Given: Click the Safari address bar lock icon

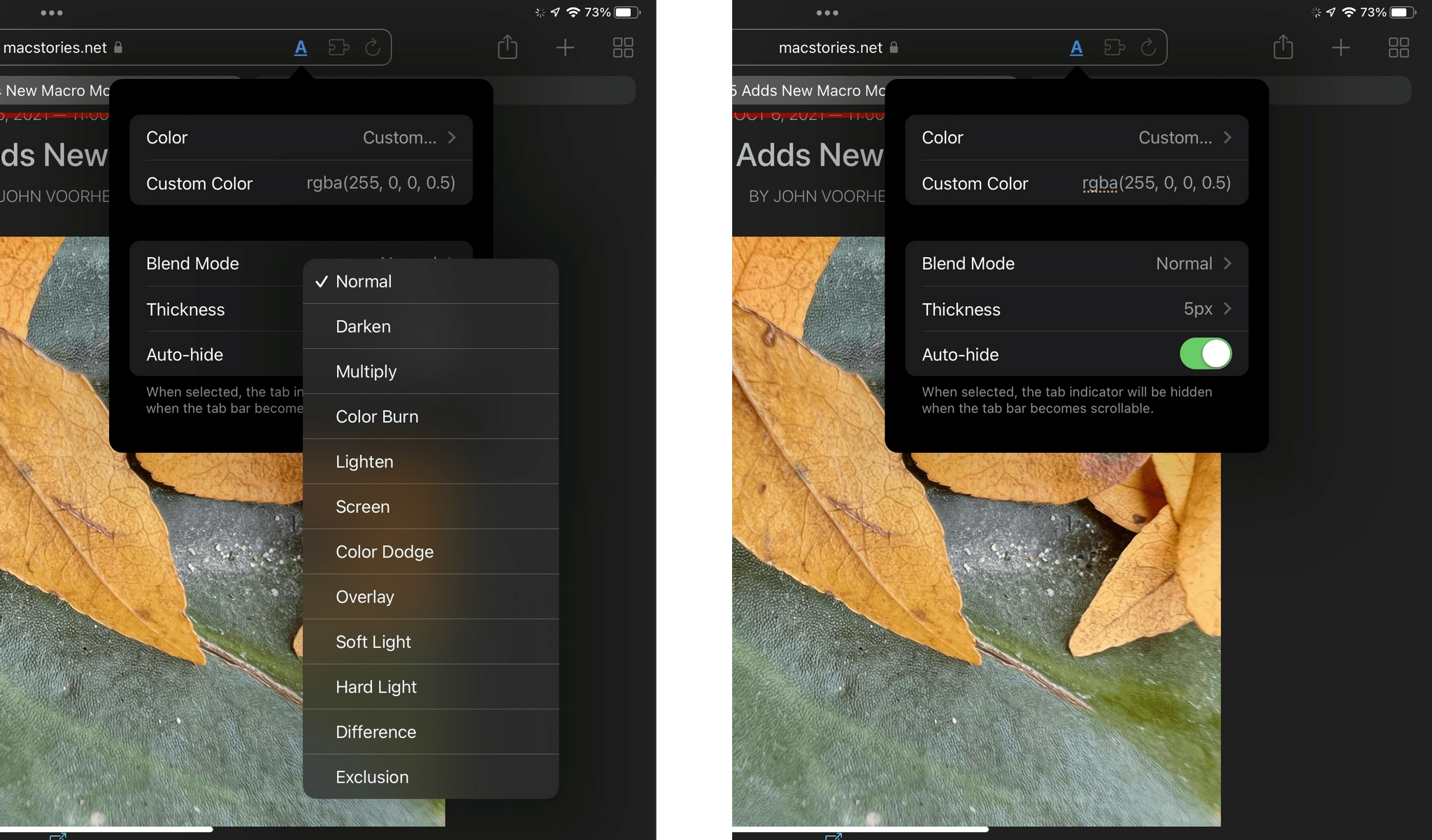Looking at the screenshot, I should click(119, 46).
